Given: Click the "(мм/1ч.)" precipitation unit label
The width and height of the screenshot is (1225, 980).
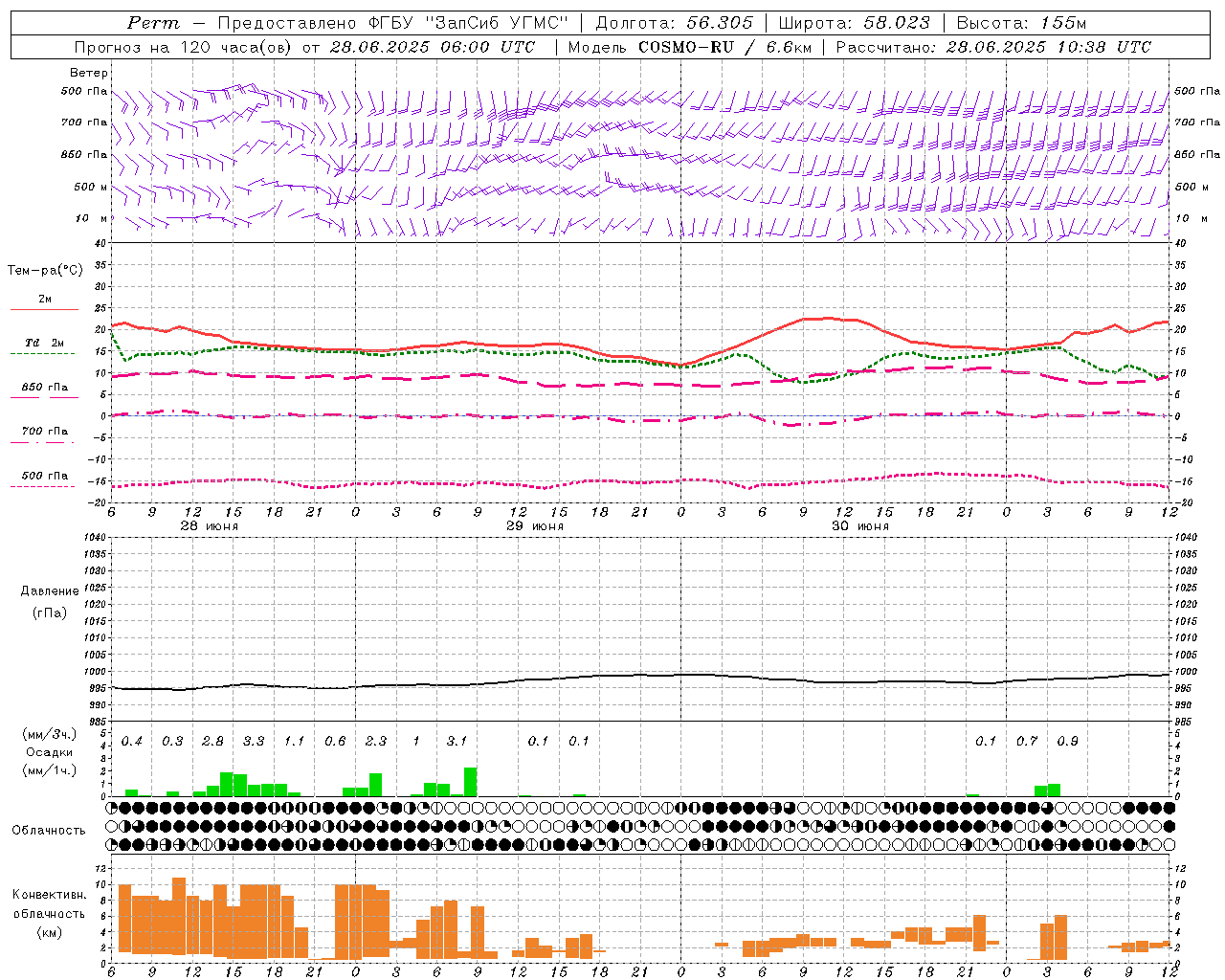Looking at the screenshot, I should (x=50, y=770).
